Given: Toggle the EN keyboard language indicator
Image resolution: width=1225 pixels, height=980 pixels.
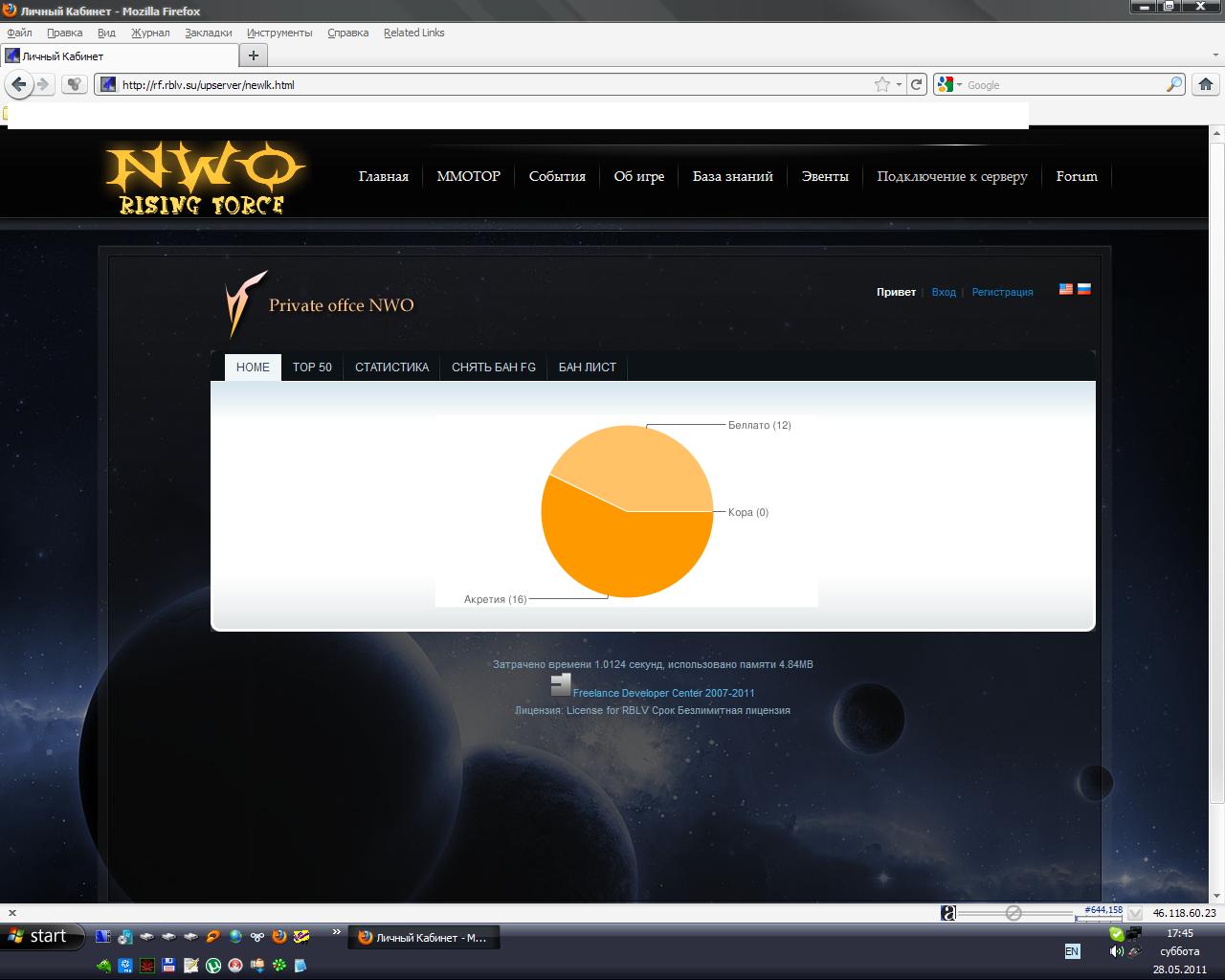Looking at the screenshot, I should coord(1072,951).
